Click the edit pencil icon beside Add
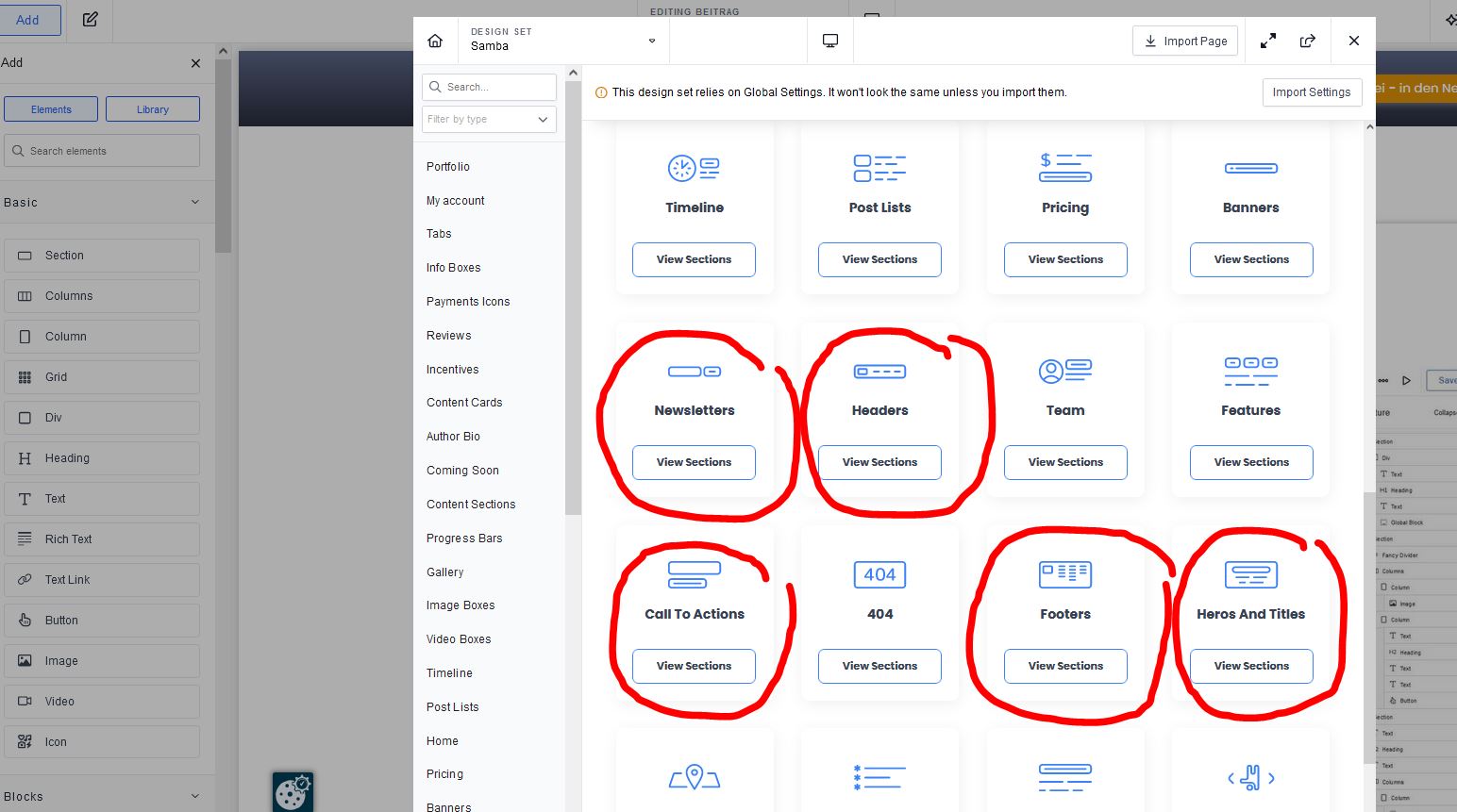The height and width of the screenshot is (812, 1457). tap(91, 19)
